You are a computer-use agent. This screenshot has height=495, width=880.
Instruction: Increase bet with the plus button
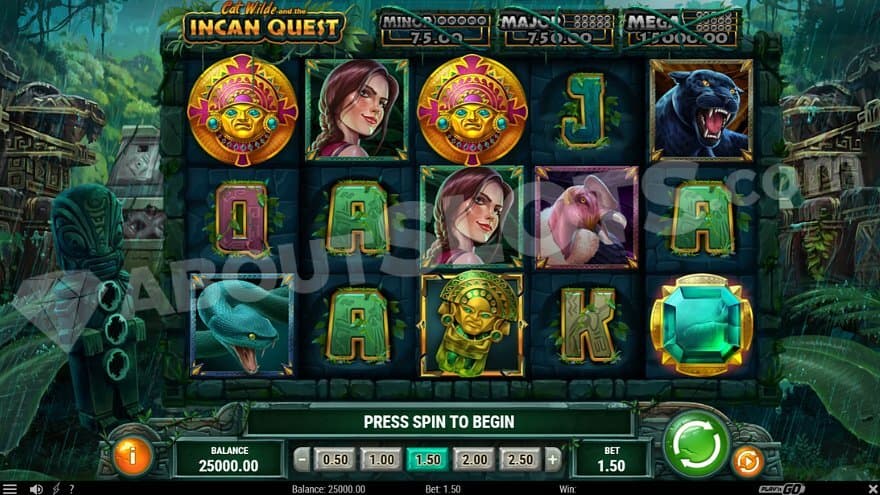click(553, 460)
